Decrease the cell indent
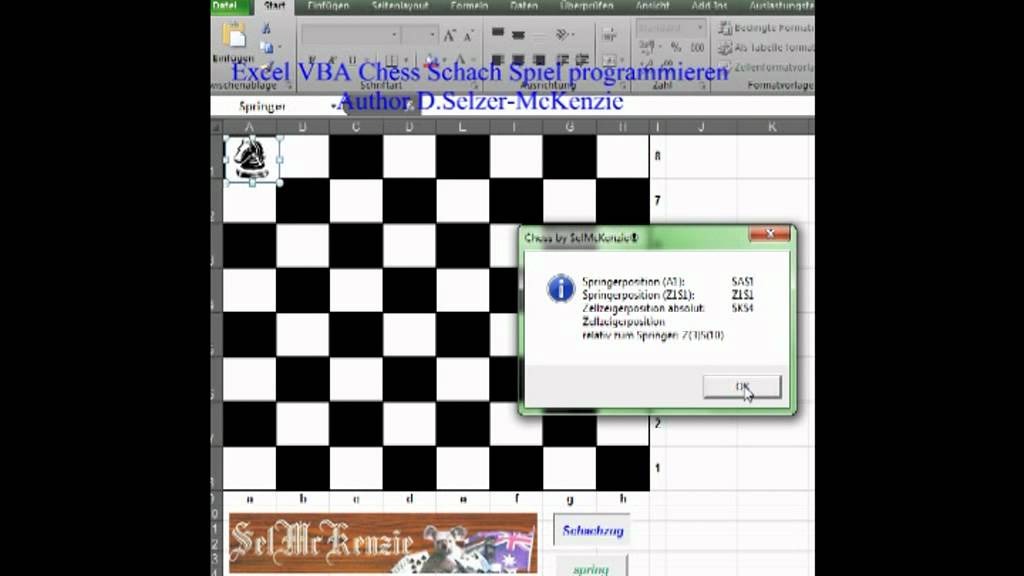 [563, 59]
